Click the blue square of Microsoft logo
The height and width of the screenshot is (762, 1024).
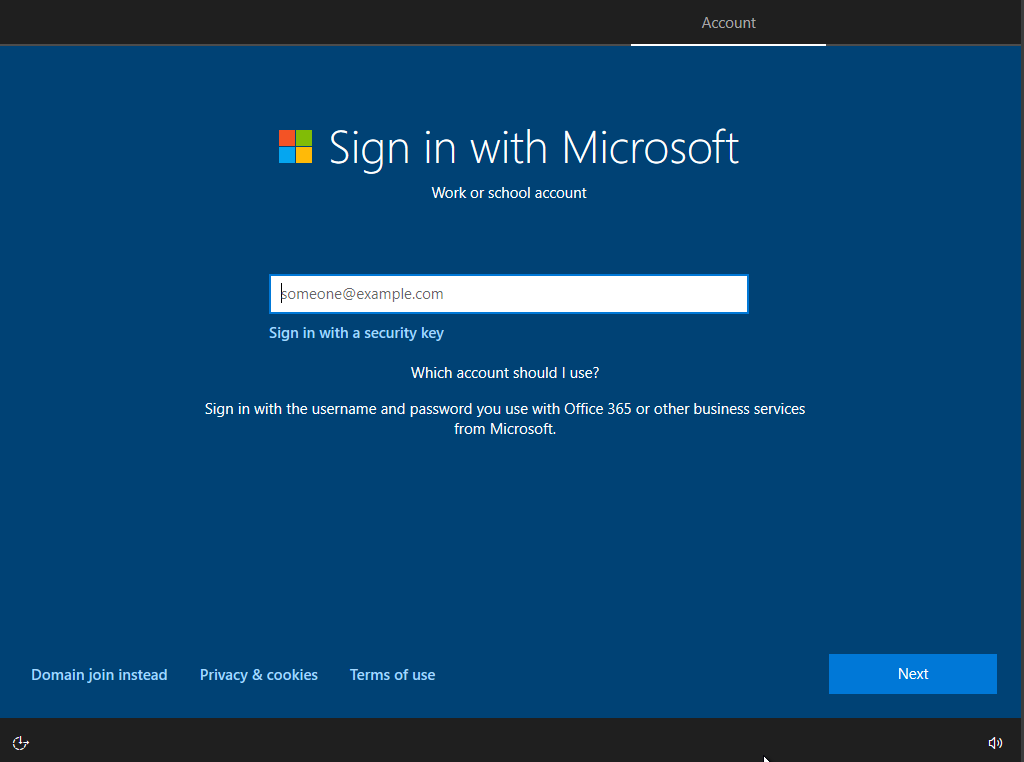tap(287, 155)
